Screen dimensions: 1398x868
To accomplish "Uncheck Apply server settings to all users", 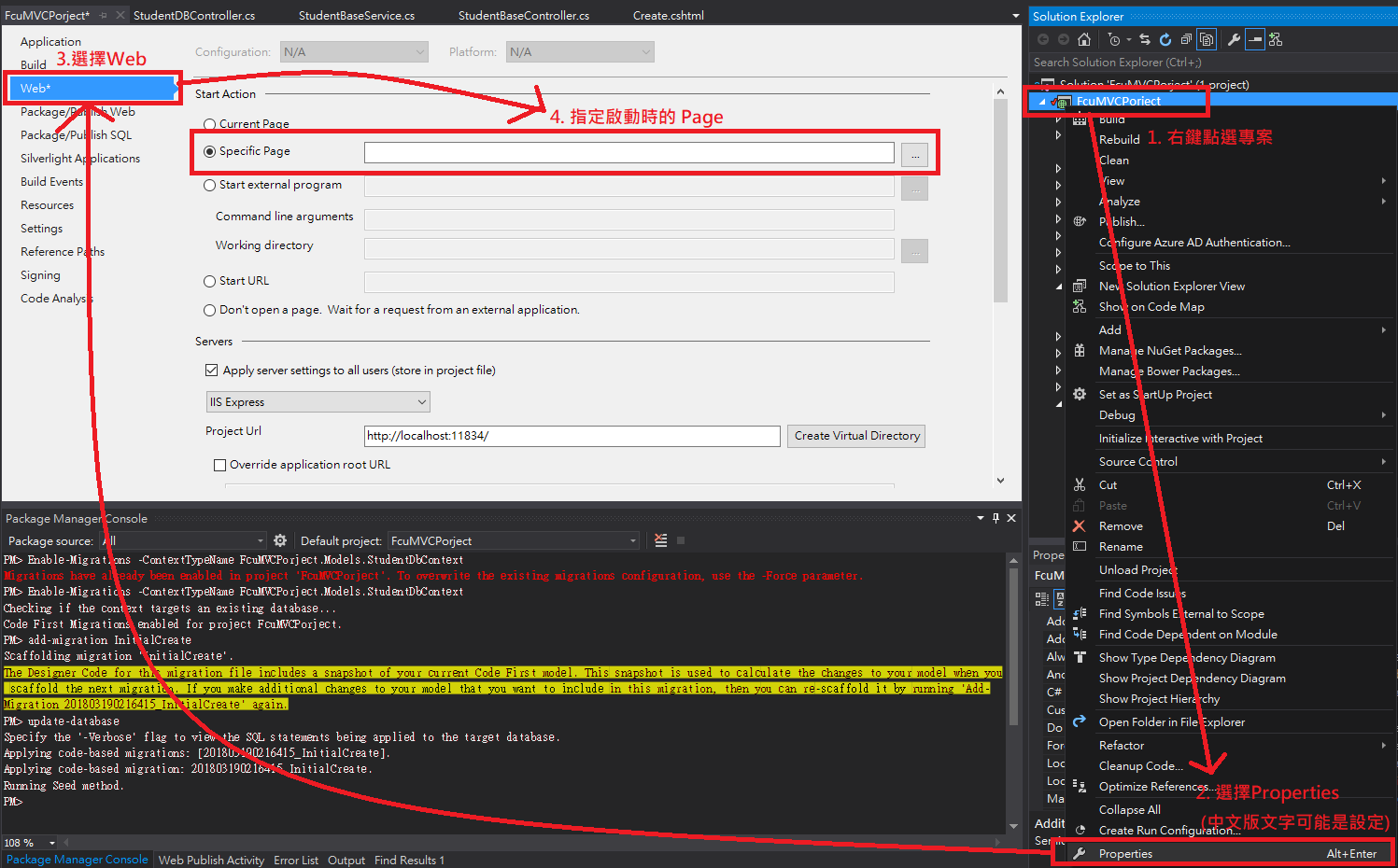I will pos(212,370).
